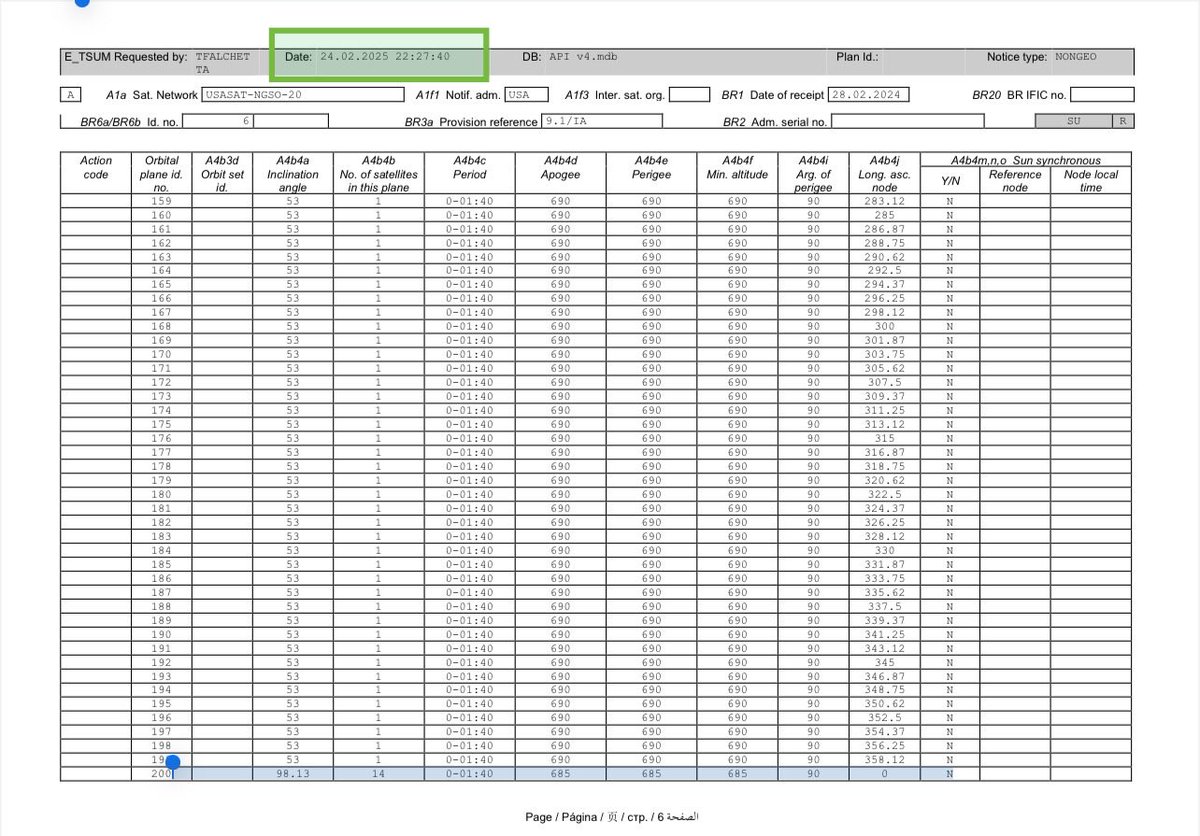Image resolution: width=1200 pixels, height=836 pixels.
Task: Click the empty Adm. serial no. field
Action: tap(908, 121)
